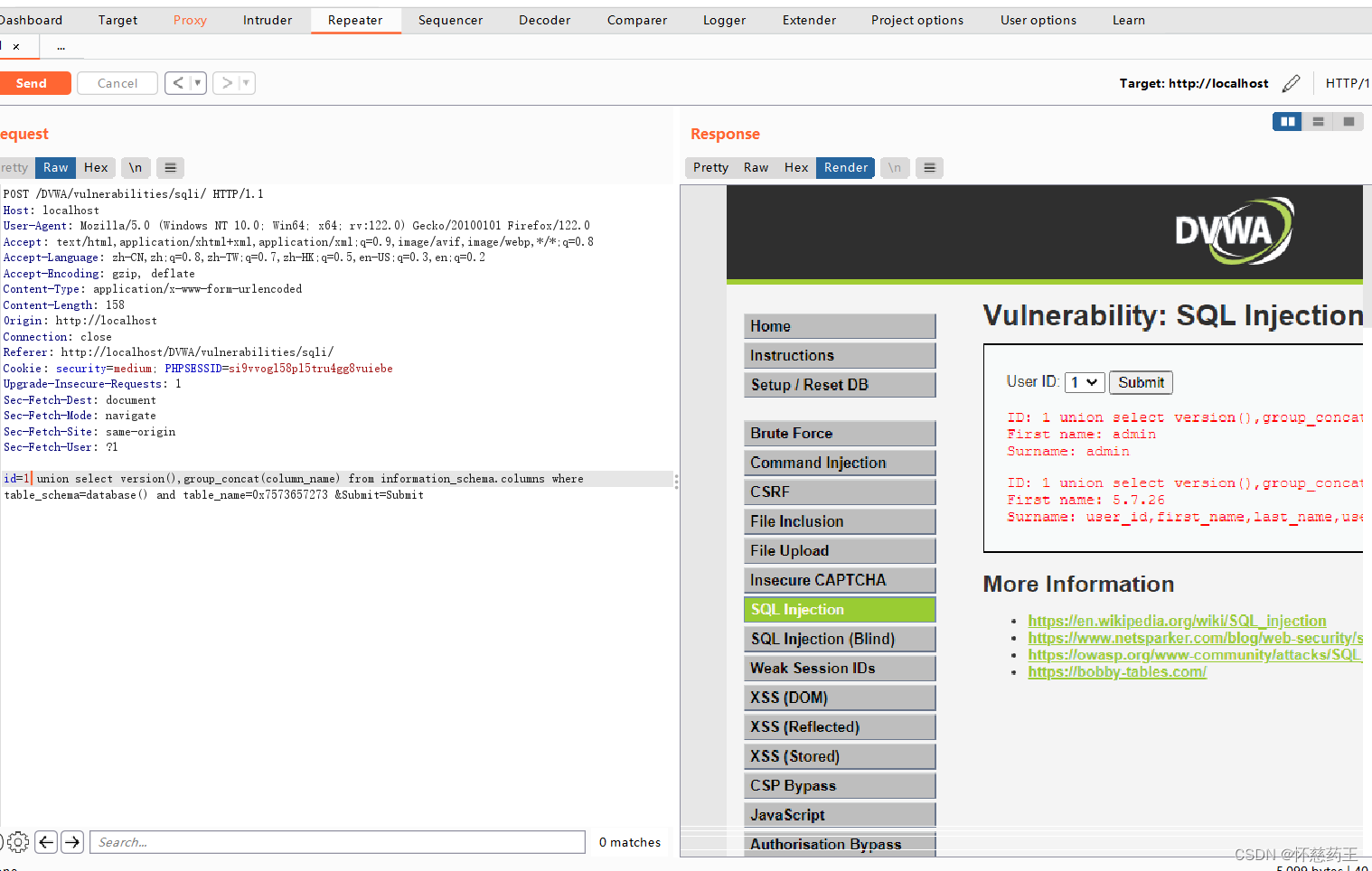
Task: Select response Render view
Action: click(x=845, y=167)
